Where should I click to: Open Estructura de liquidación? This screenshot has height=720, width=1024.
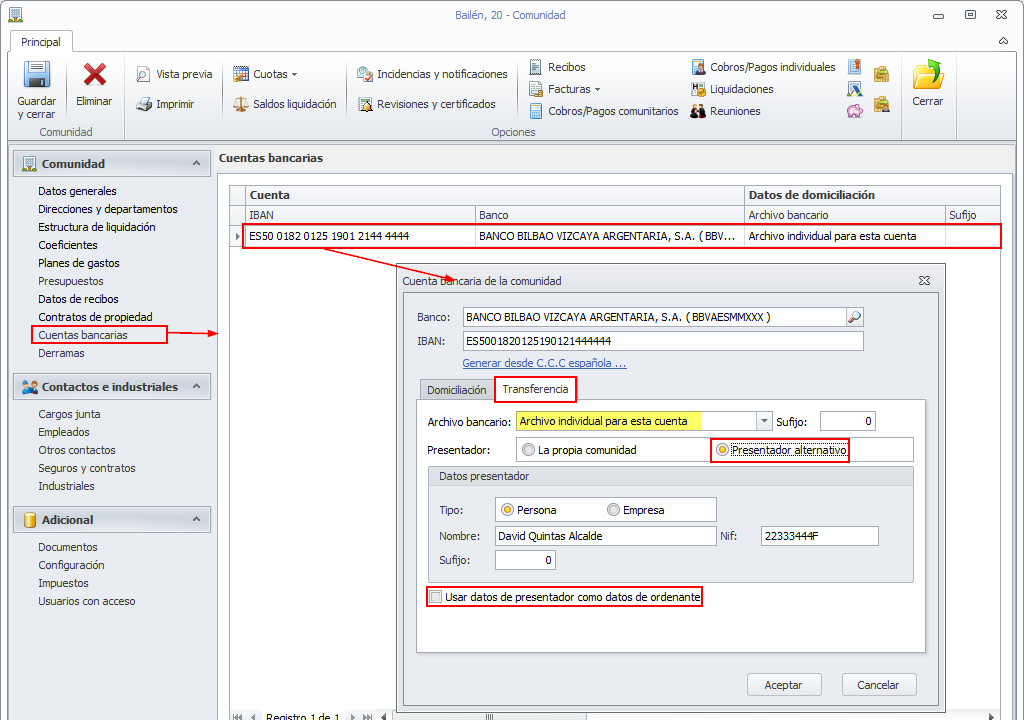point(97,227)
